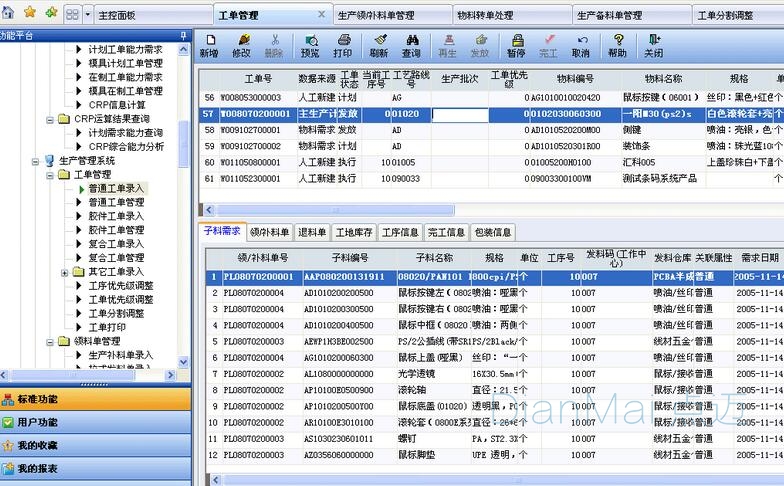Open 预览 print preview from toolbar

[310, 45]
